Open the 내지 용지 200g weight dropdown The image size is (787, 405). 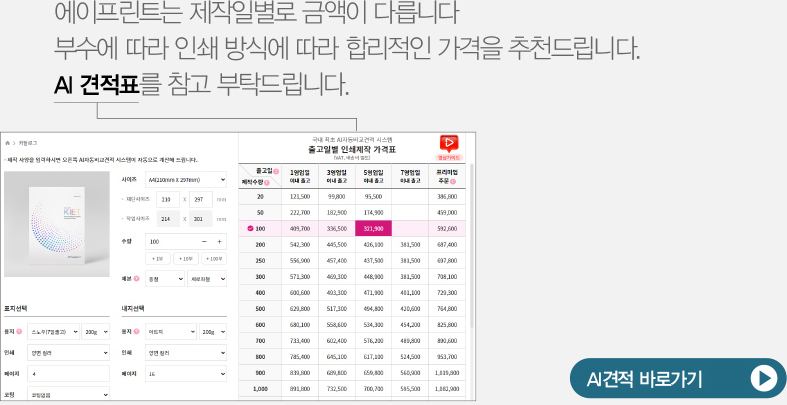(x=213, y=332)
